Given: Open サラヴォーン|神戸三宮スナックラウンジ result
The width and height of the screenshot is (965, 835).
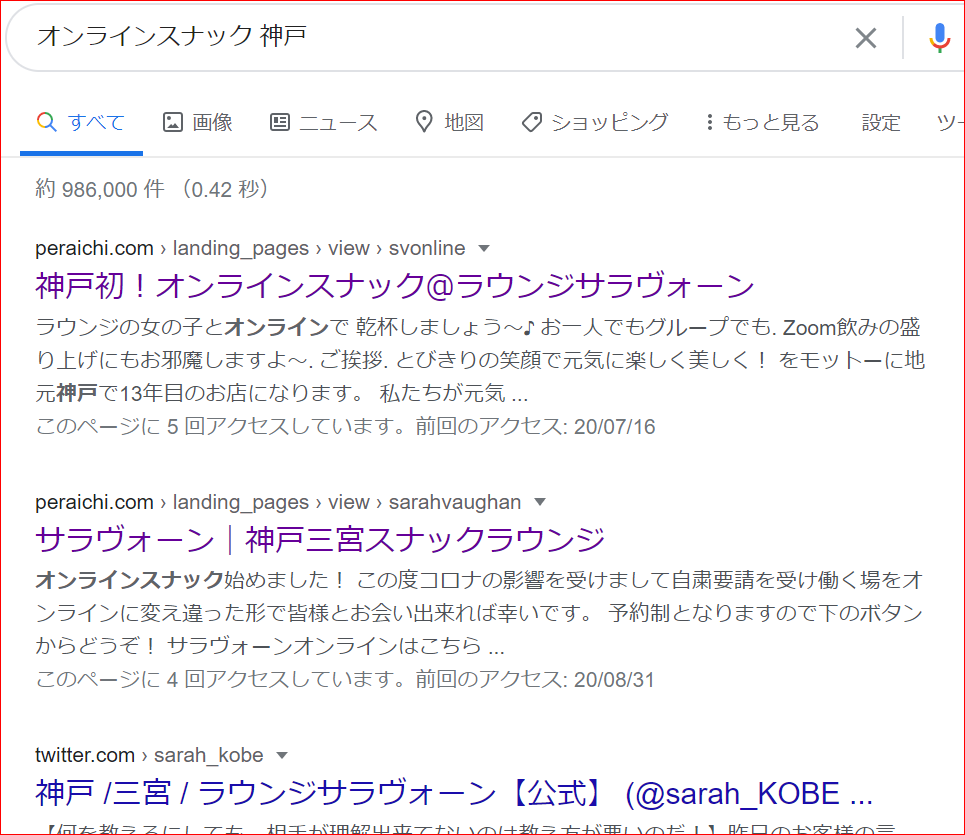Looking at the screenshot, I should (320, 539).
